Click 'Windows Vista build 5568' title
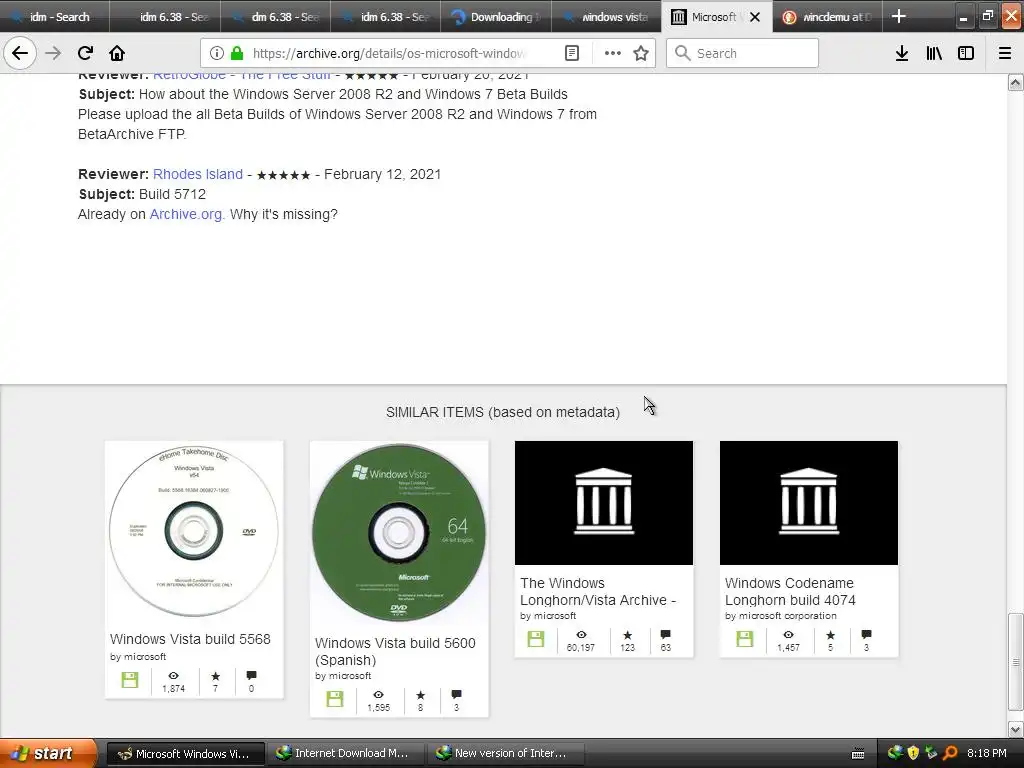This screenshot has height=768, width=1024. click(190, 639)
